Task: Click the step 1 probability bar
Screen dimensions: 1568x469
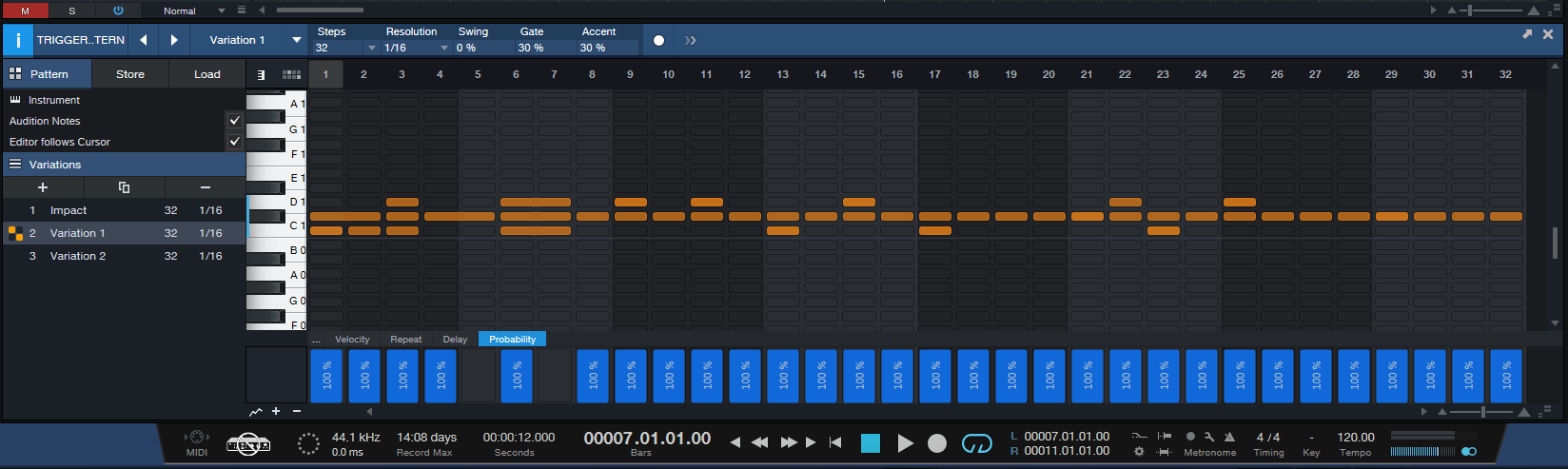Action: pos(326,375)
